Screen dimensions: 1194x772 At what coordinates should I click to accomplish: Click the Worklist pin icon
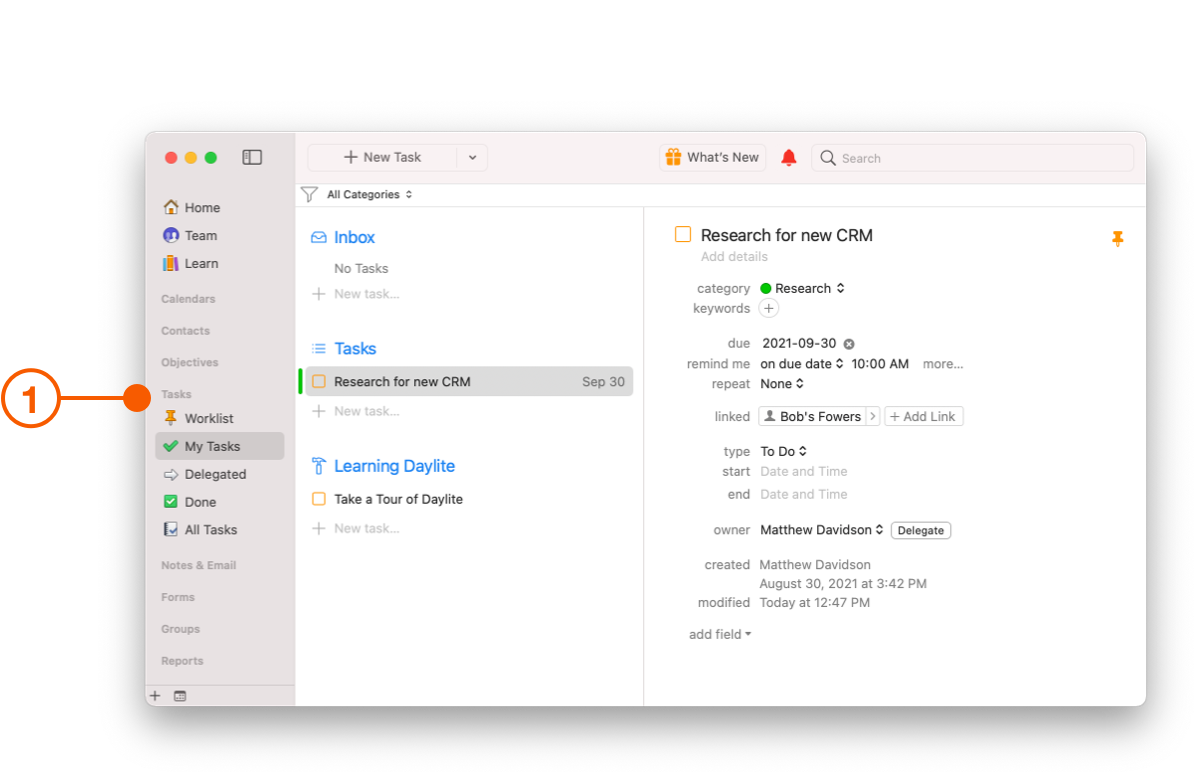[168, 418]
